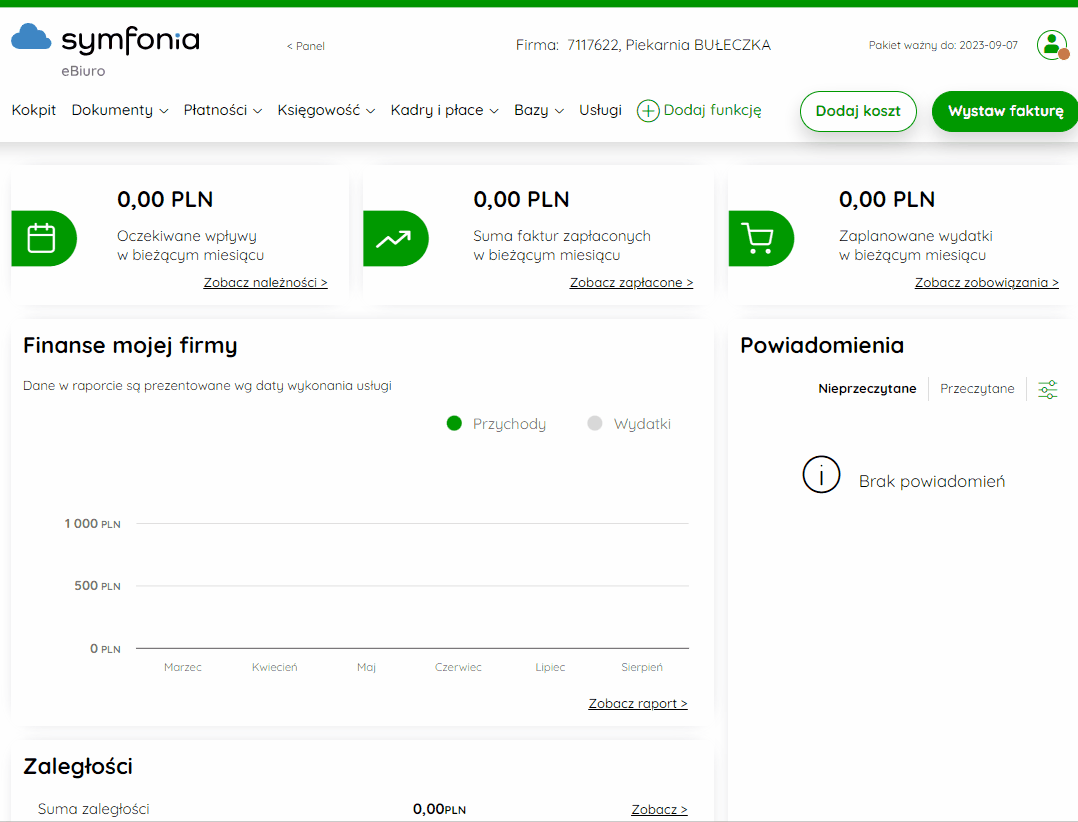
Task: Click the Wystaw fakturę button
Action: pos(1005,111)
